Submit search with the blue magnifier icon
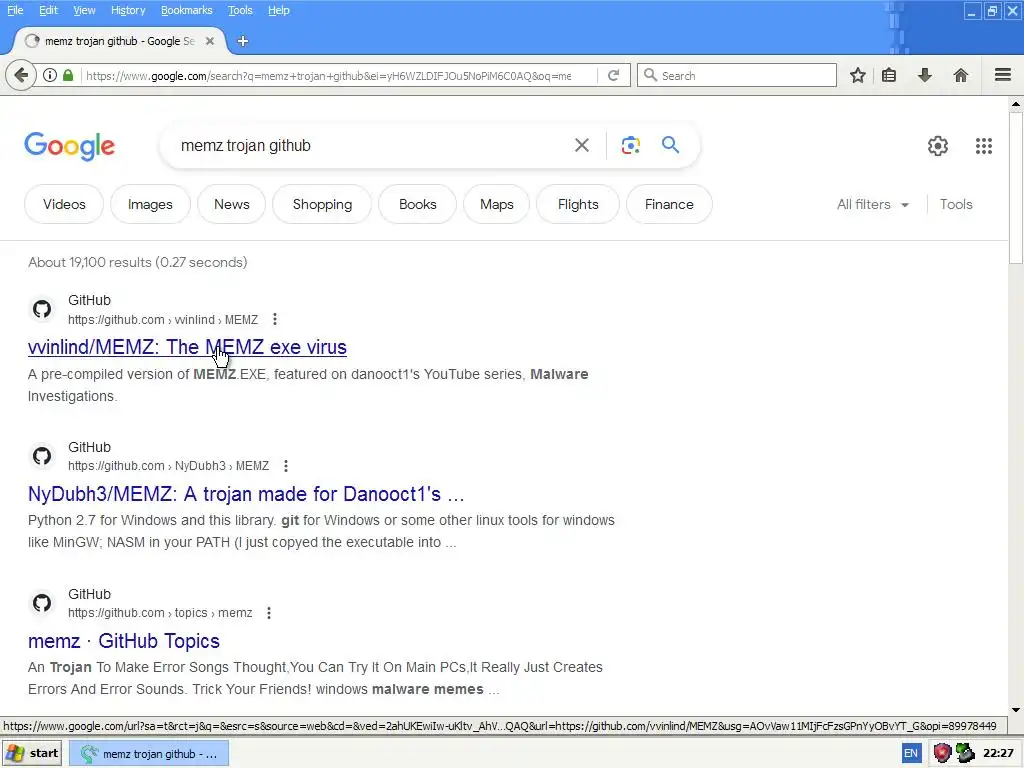 pyautogui.click(x=671, y=144)
